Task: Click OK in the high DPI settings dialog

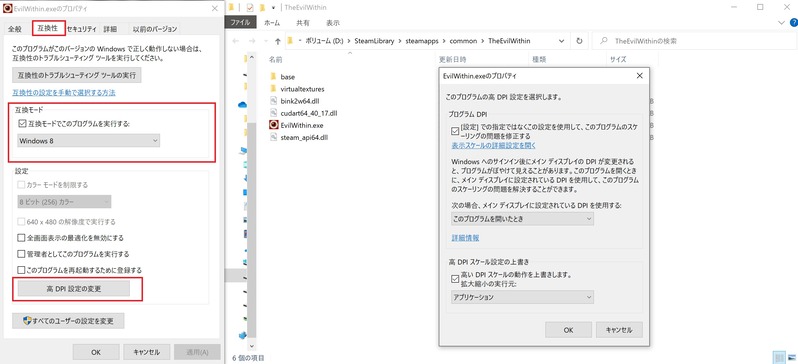Action: pos(568,329)
